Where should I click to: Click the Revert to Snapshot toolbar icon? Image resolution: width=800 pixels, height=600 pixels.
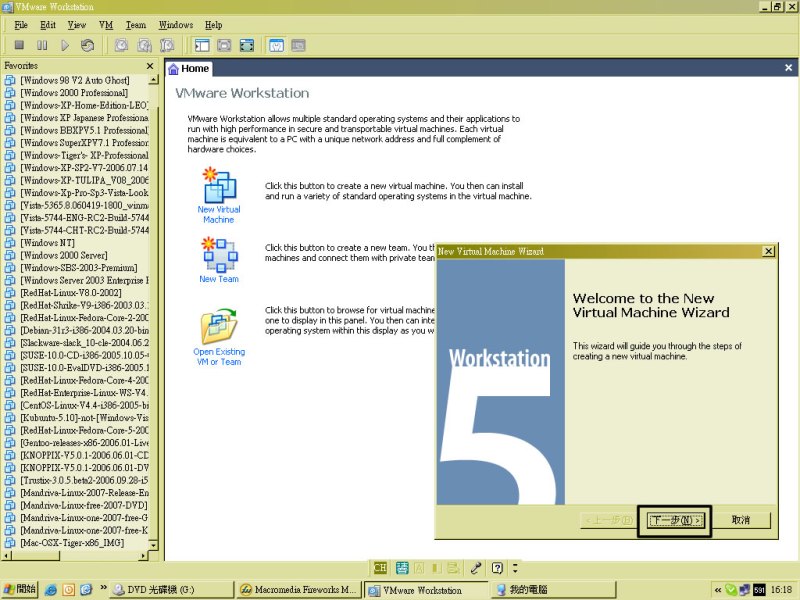point(144,45)
